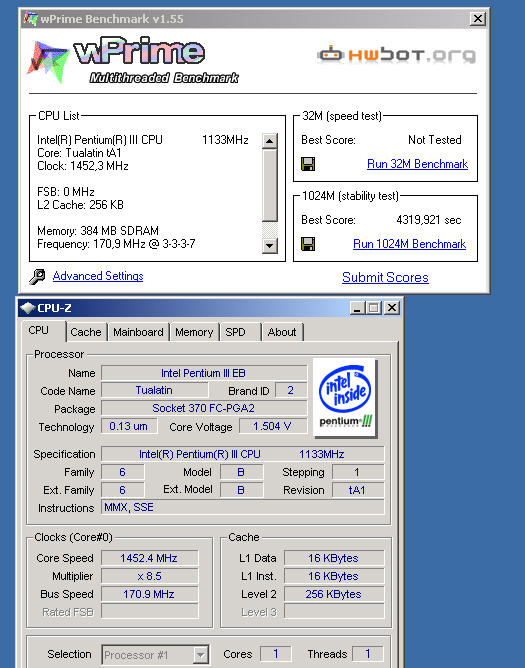Click the Intel Inside Pentium III badge
525x668 pixels.
345,398
